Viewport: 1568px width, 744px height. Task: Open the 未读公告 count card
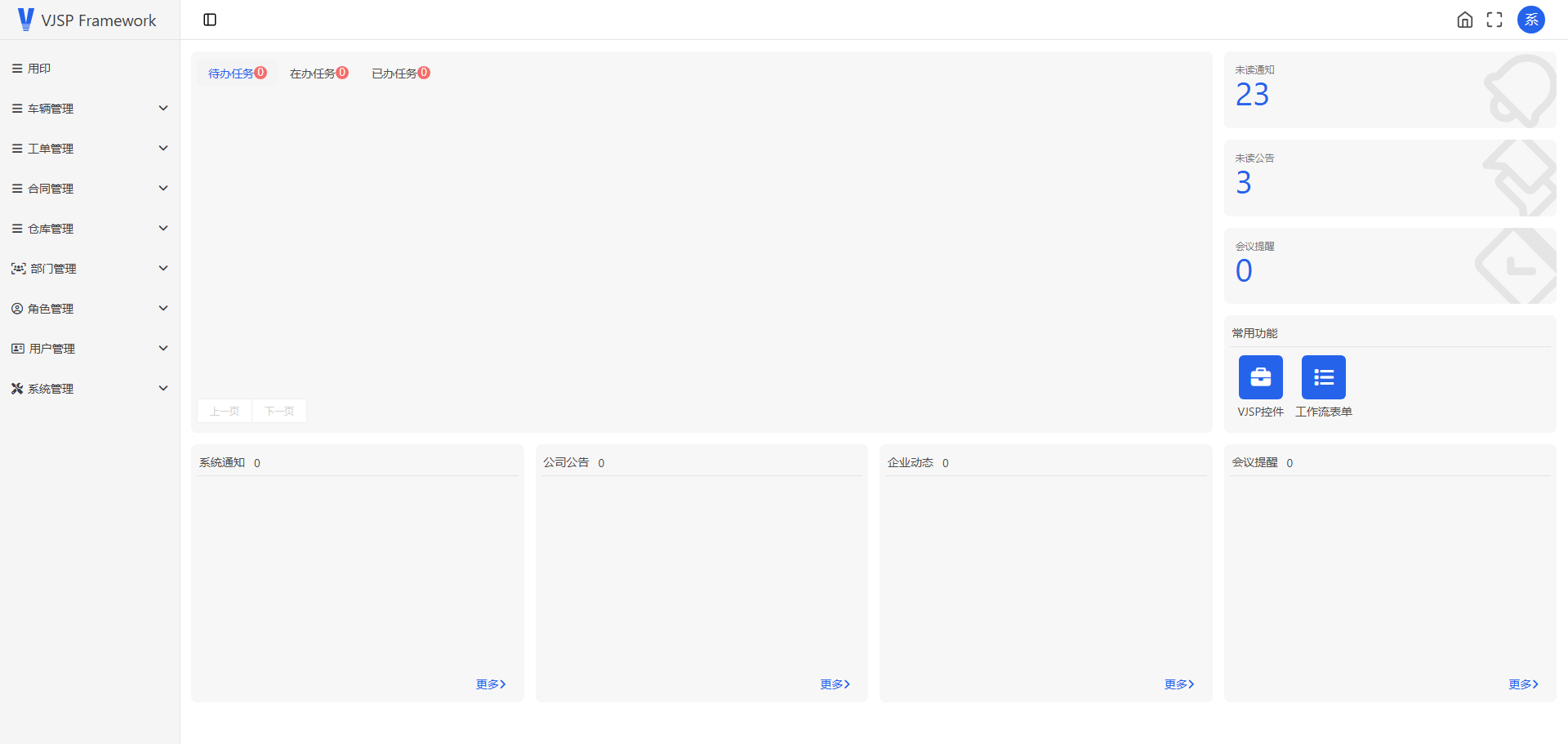[1389, 178]
